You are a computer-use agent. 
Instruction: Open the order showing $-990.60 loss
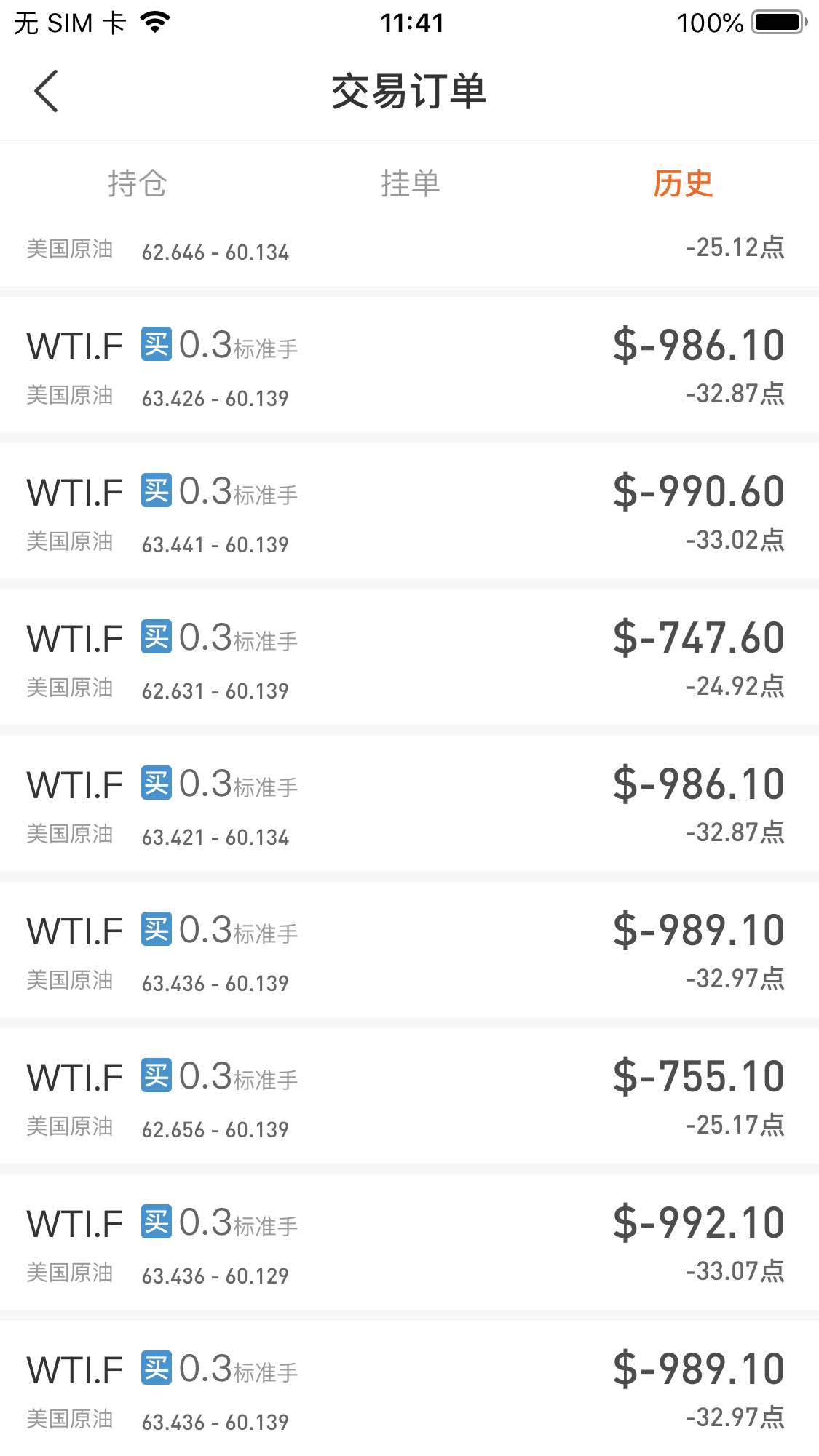pos(409,511)
